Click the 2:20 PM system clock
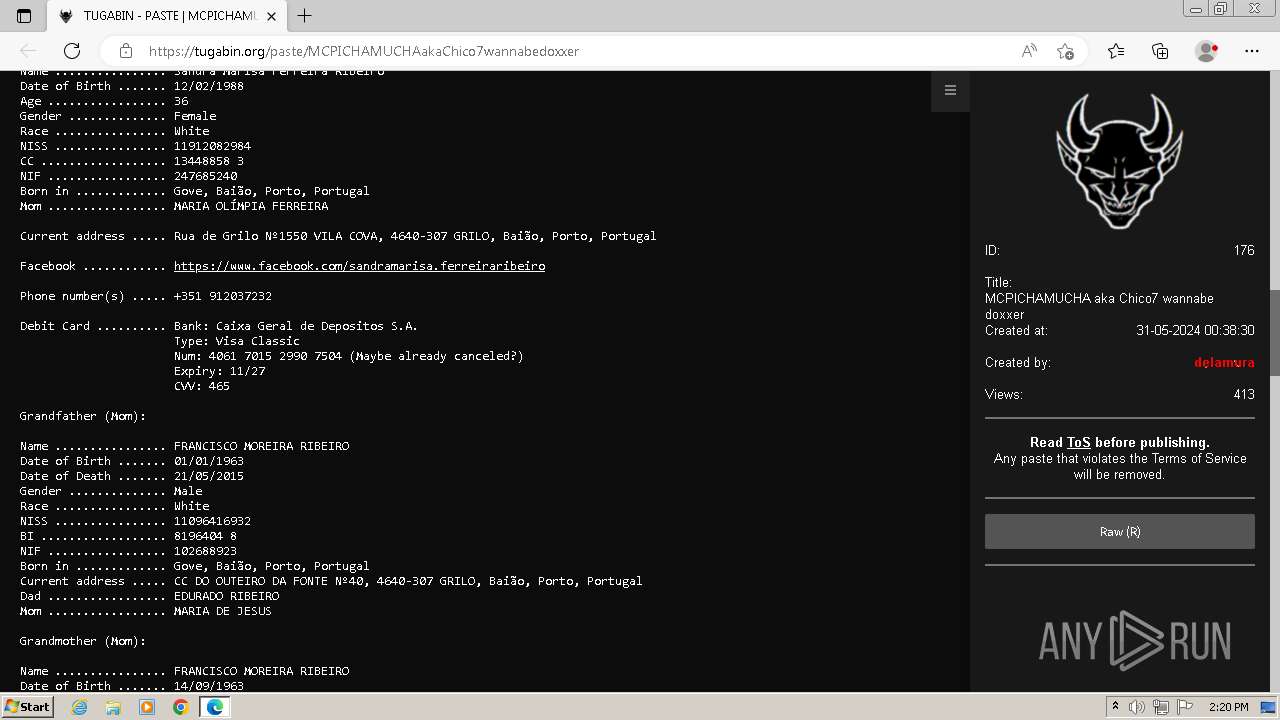 (1228, 707)
